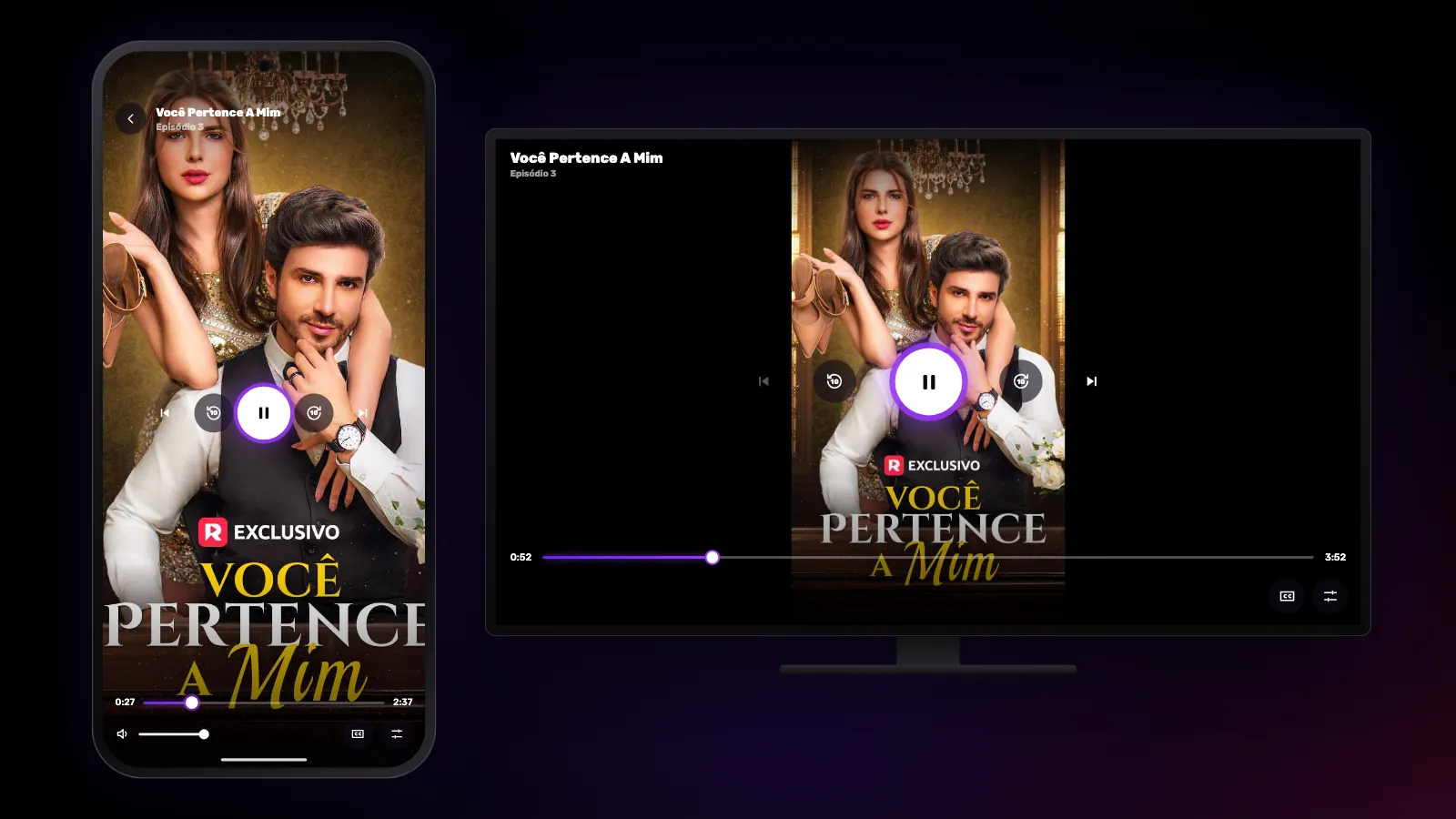
Task: Click the TV title 'Você Pertence A Mim'
Action: pos(586,157)
